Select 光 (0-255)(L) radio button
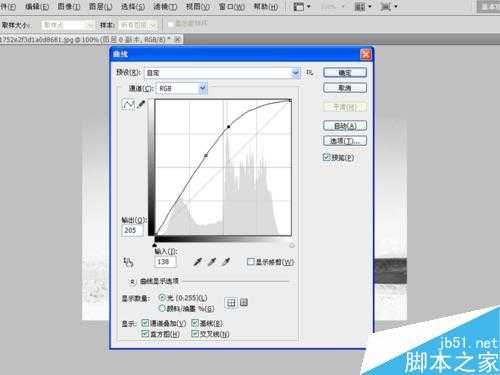 162,297
